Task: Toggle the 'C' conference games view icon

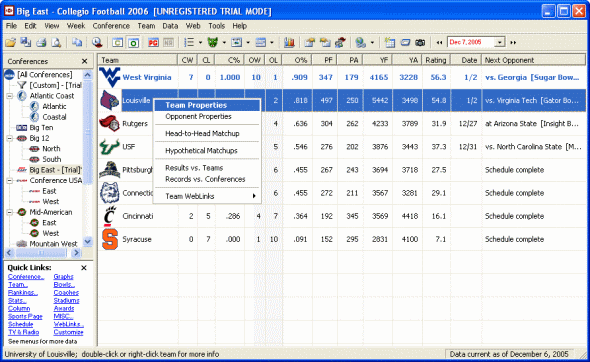Action: tap(117, 43)
